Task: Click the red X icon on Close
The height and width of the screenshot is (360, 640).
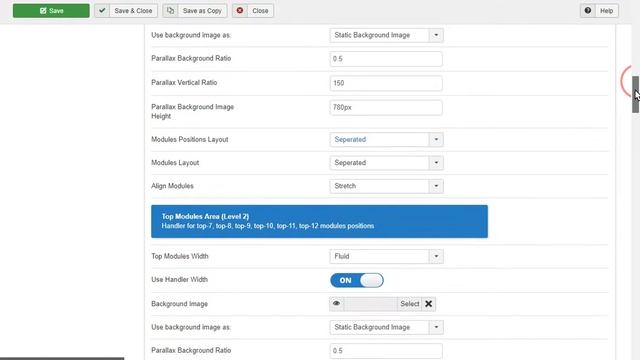Action: [x=240, y=10]
